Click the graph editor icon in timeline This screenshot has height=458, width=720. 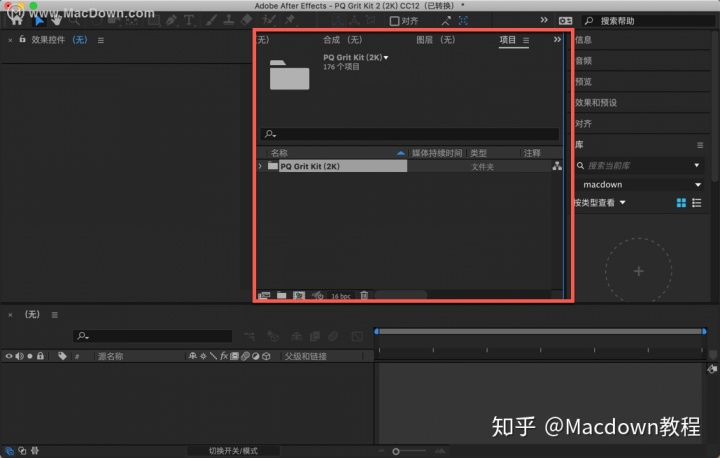pos(357,336)
